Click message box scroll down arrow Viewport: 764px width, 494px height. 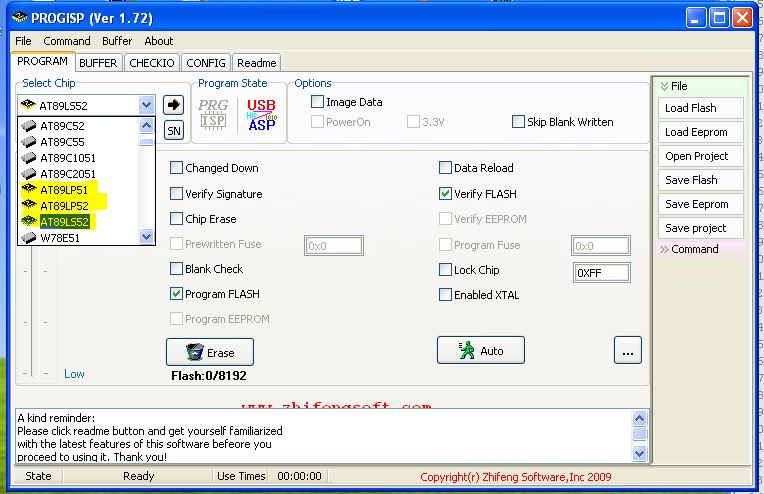639,453
